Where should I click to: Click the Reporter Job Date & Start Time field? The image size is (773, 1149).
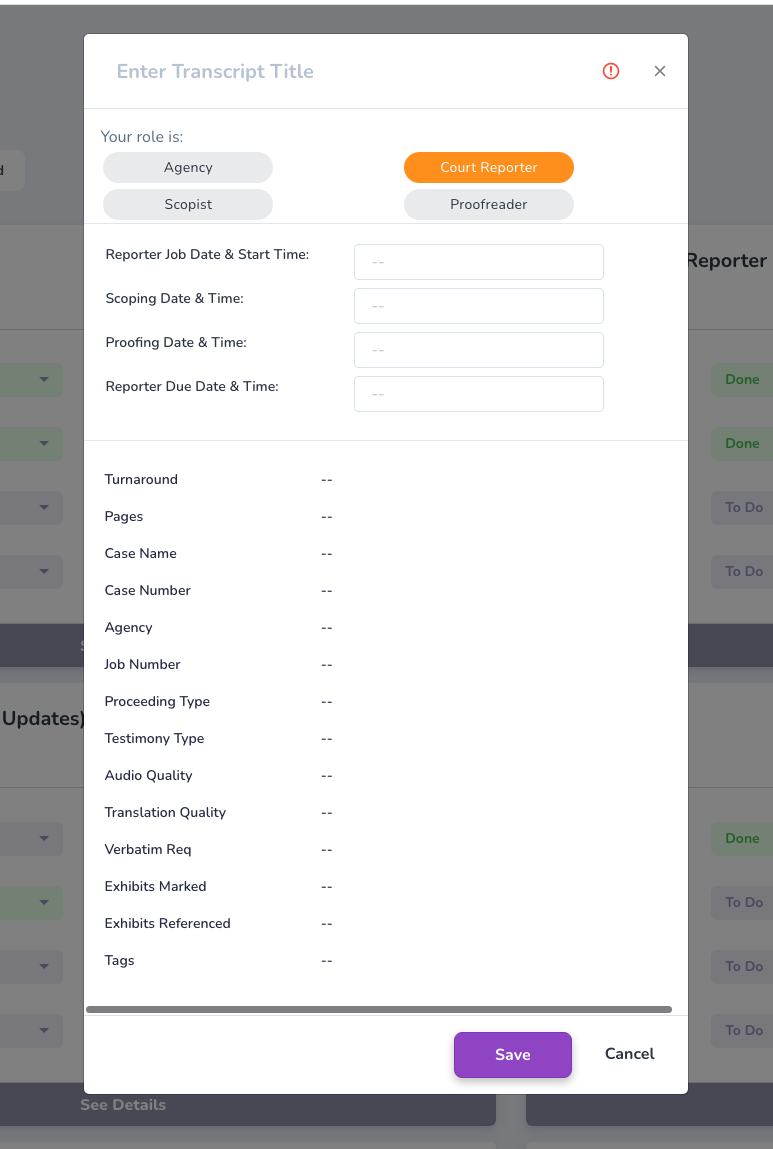point(479,262)
